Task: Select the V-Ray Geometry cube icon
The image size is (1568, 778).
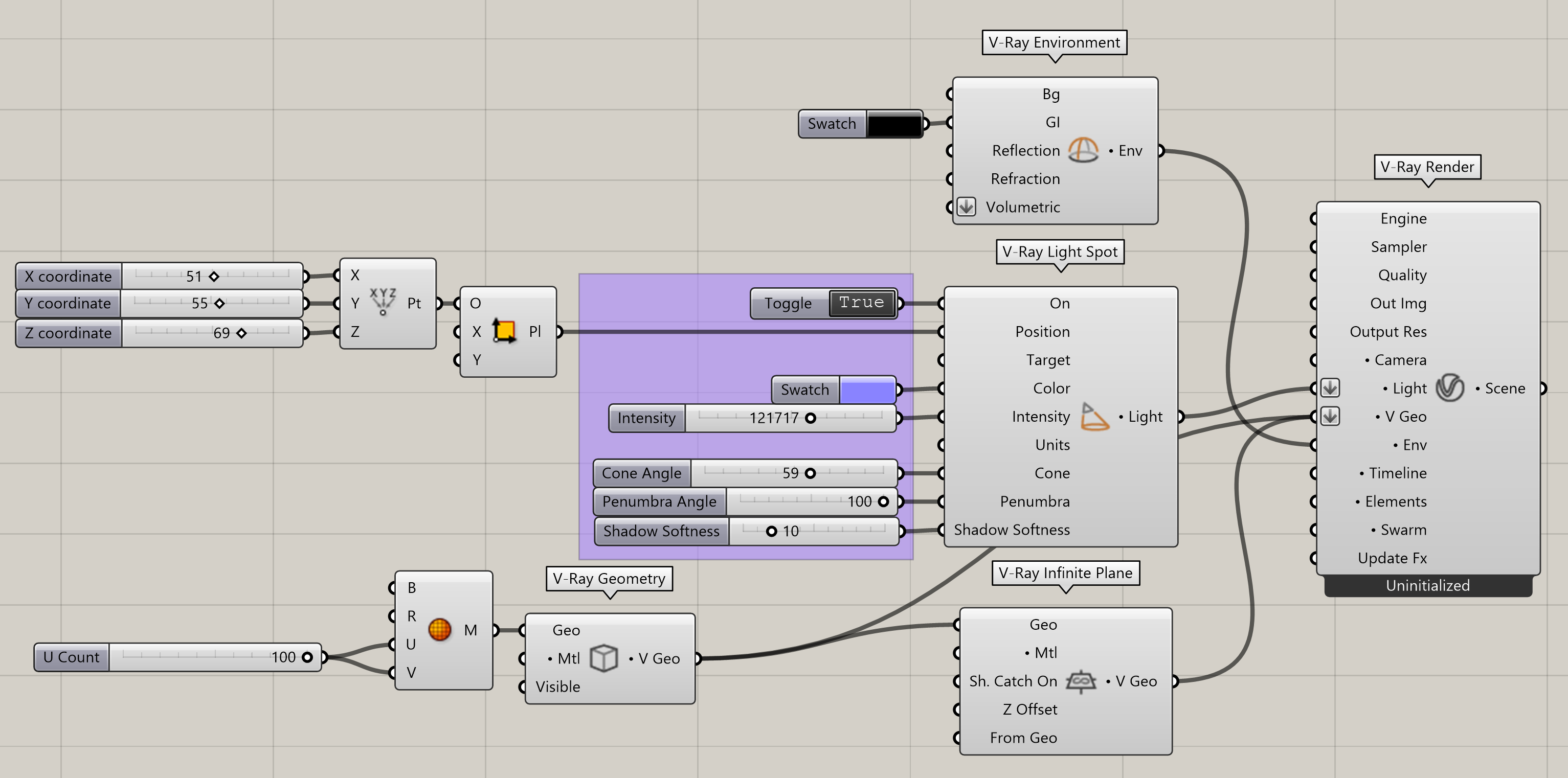Action: click(604, 658)
